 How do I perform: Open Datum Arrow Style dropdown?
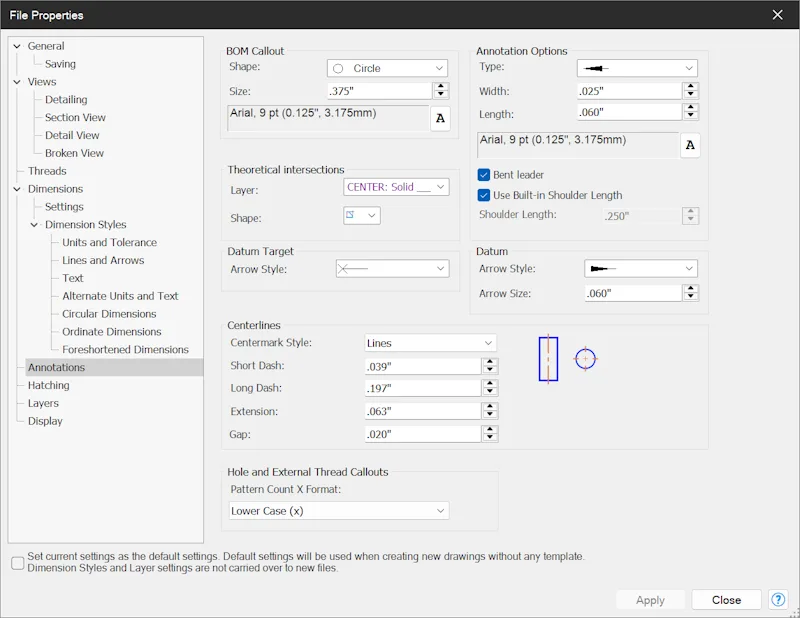[x=641, y=268]
